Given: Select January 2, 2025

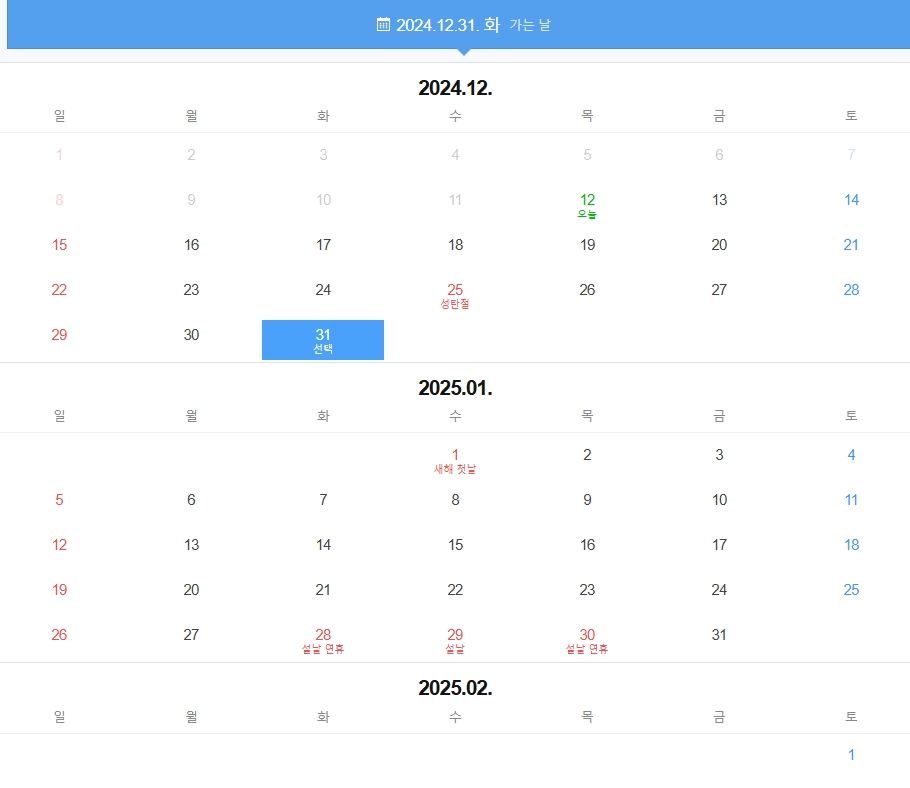Looking at the screenshot, I should [587, 455].
